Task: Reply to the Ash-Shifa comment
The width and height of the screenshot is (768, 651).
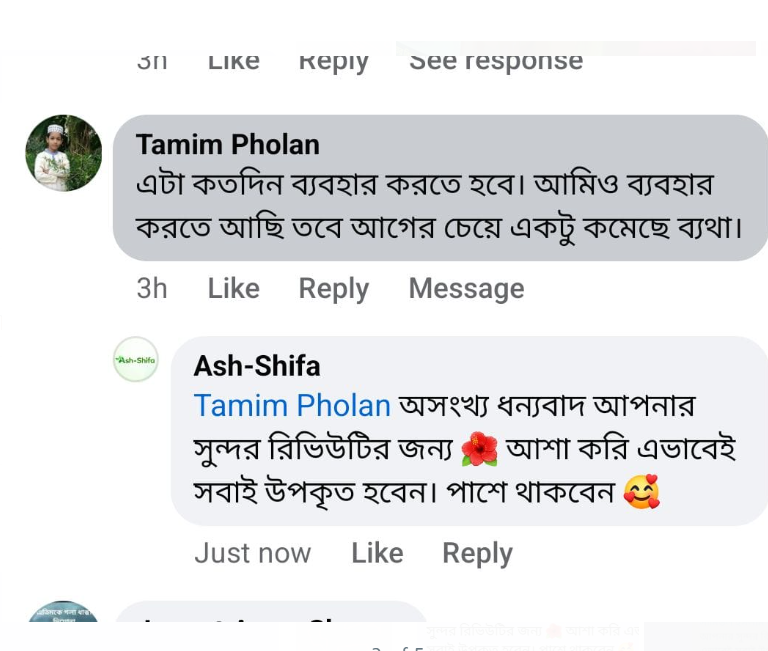Action: (477, 553)
